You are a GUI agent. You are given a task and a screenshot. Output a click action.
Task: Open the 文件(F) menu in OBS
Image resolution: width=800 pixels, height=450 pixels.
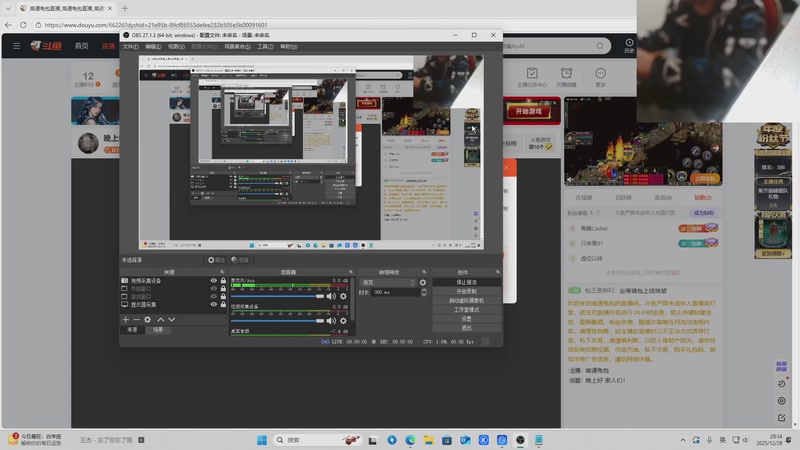click(131, 46)
